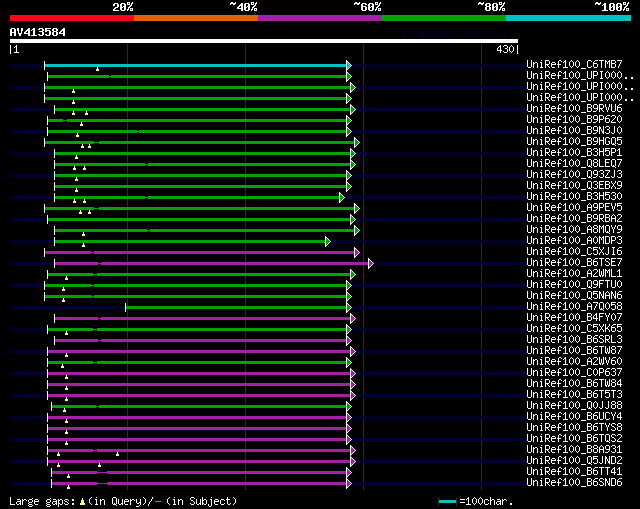Open the UniRef100_B9RVU6 hit label
Viewport: 640px width, 509px height.
click(574, 109)
